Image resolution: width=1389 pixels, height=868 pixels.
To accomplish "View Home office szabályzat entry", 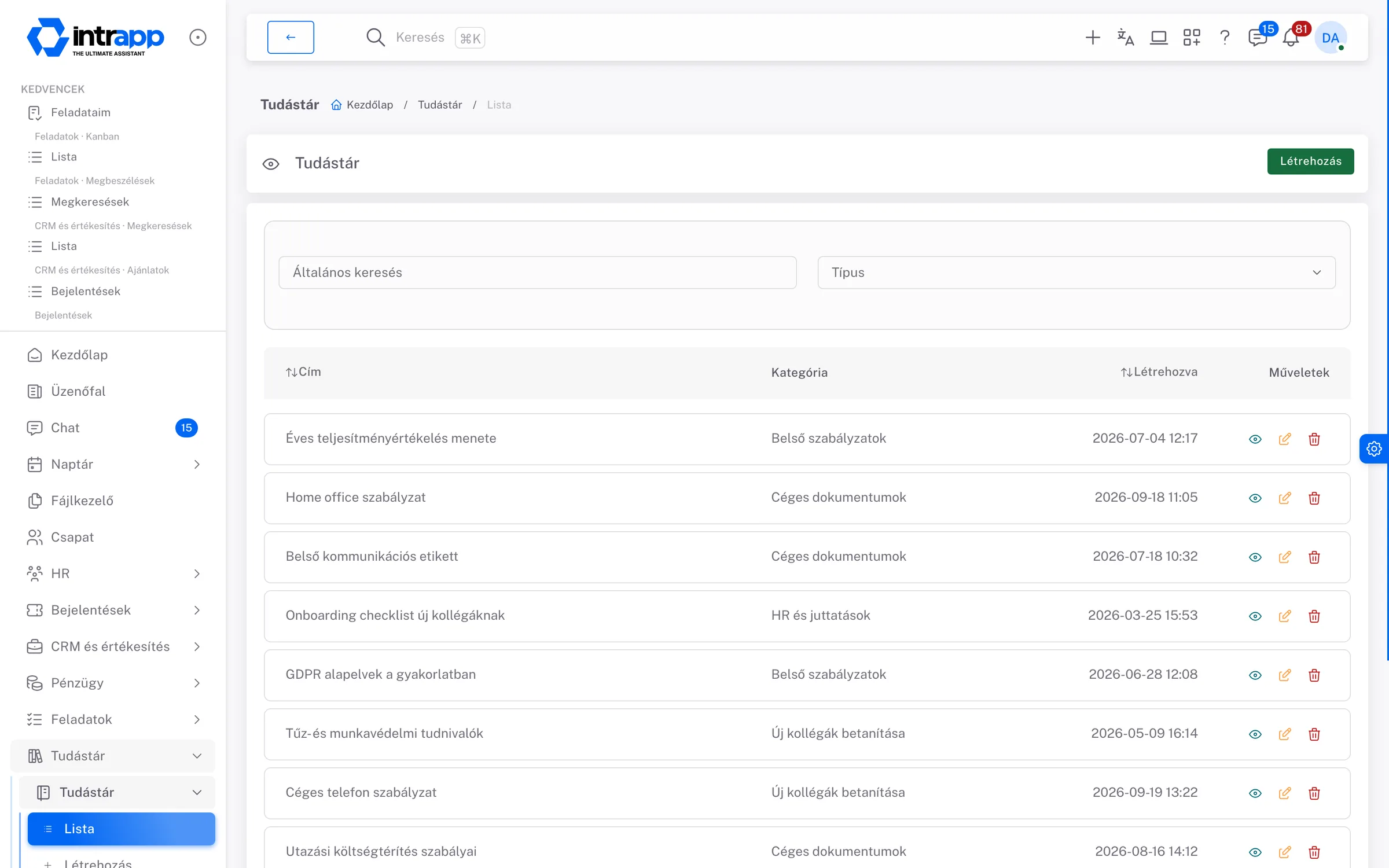I will pos(1255,498).
